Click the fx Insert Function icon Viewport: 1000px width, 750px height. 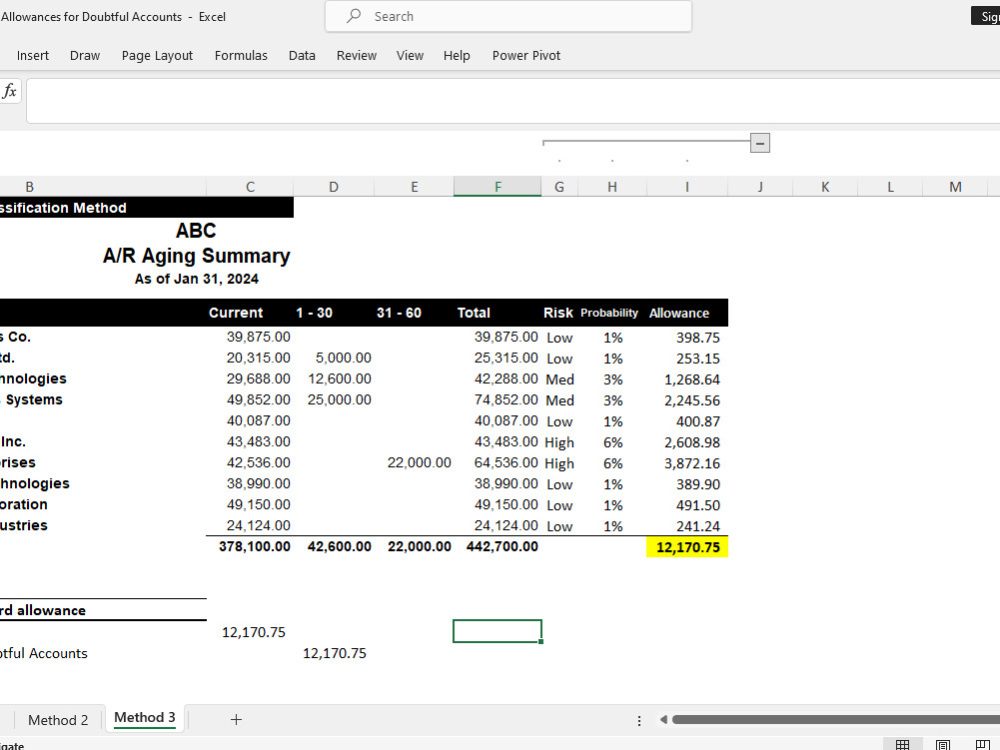[x=10, y=91]
